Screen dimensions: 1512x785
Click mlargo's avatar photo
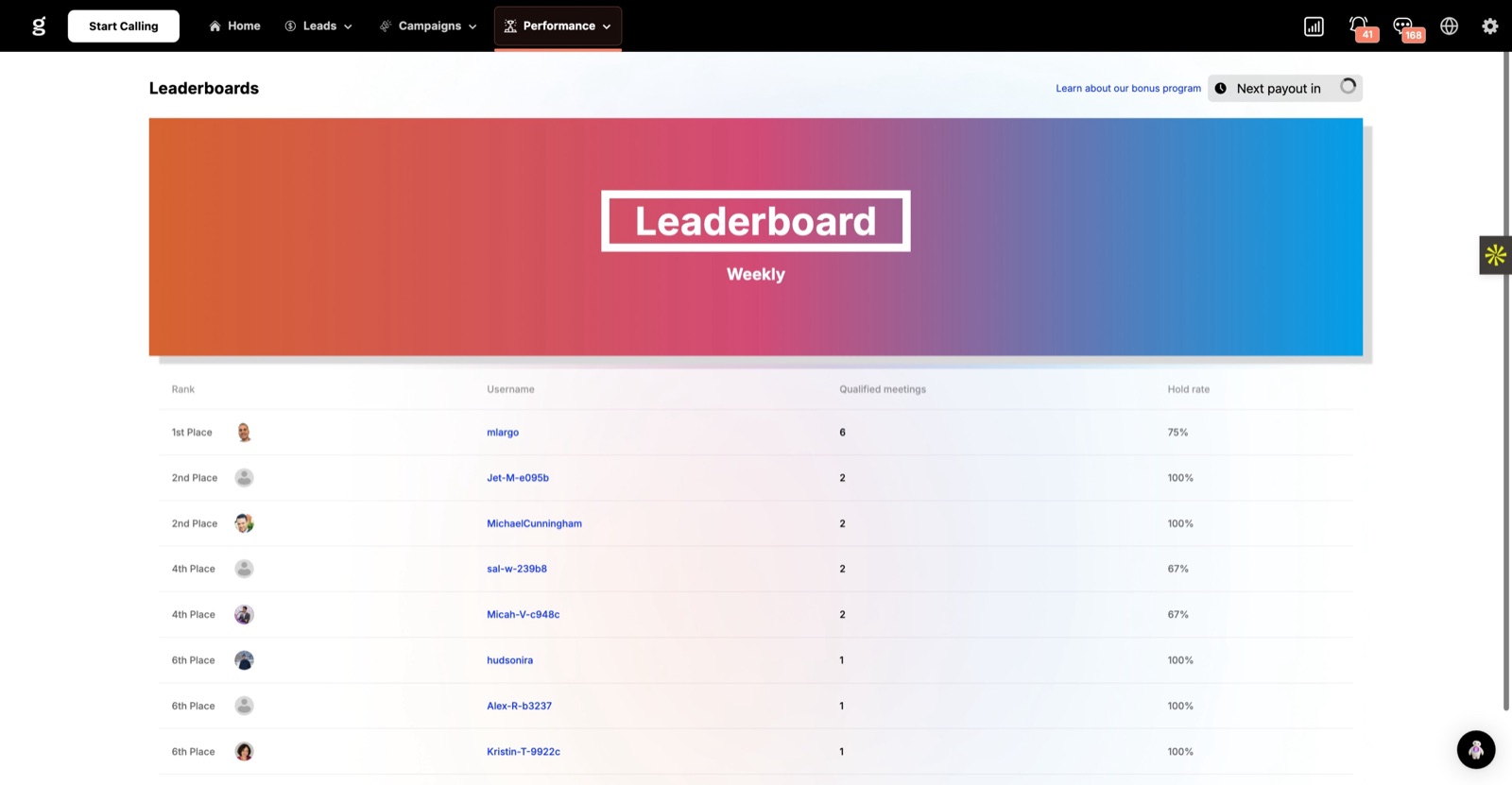click(244, 433)
